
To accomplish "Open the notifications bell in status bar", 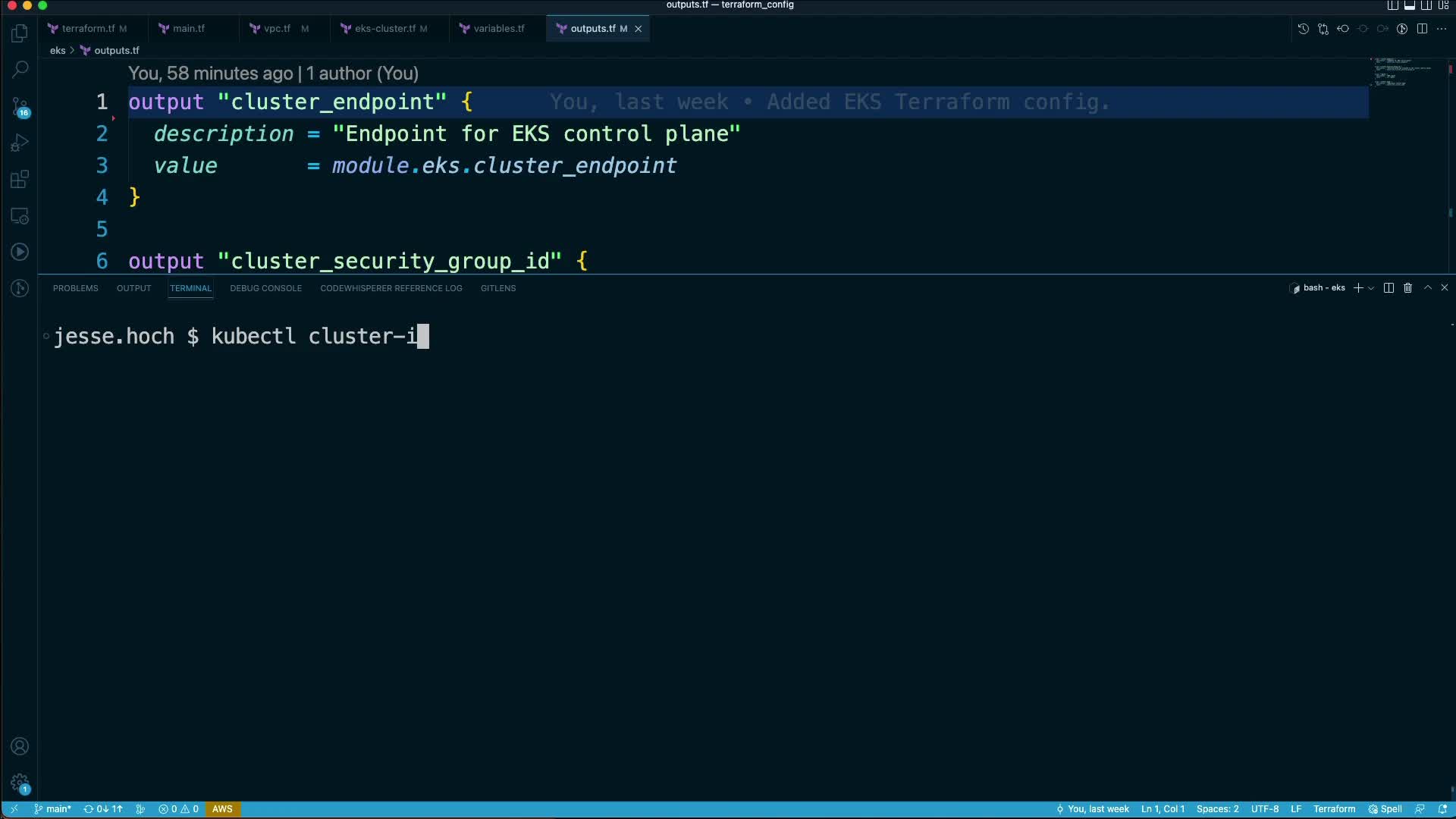I will click(x=1442, y=809).
